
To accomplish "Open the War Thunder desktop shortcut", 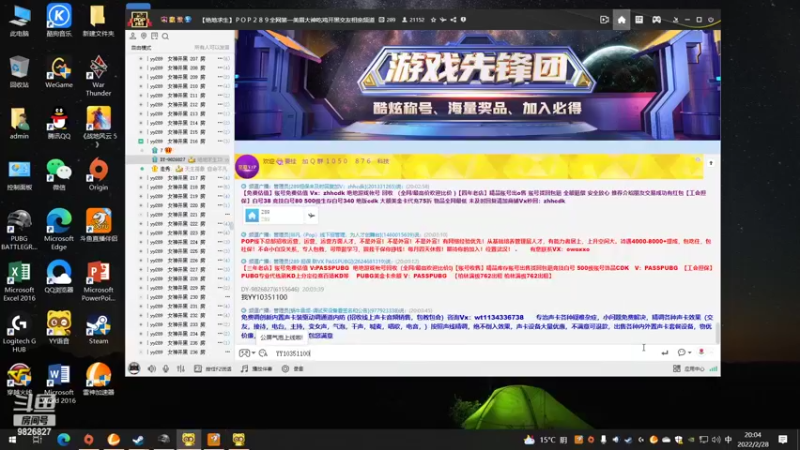I will (x=98, y=76).
